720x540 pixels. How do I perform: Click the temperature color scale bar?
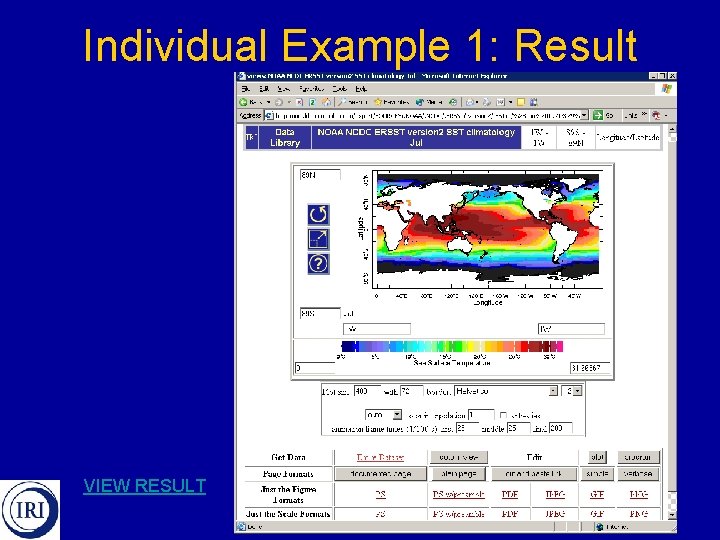pos(452,346)
